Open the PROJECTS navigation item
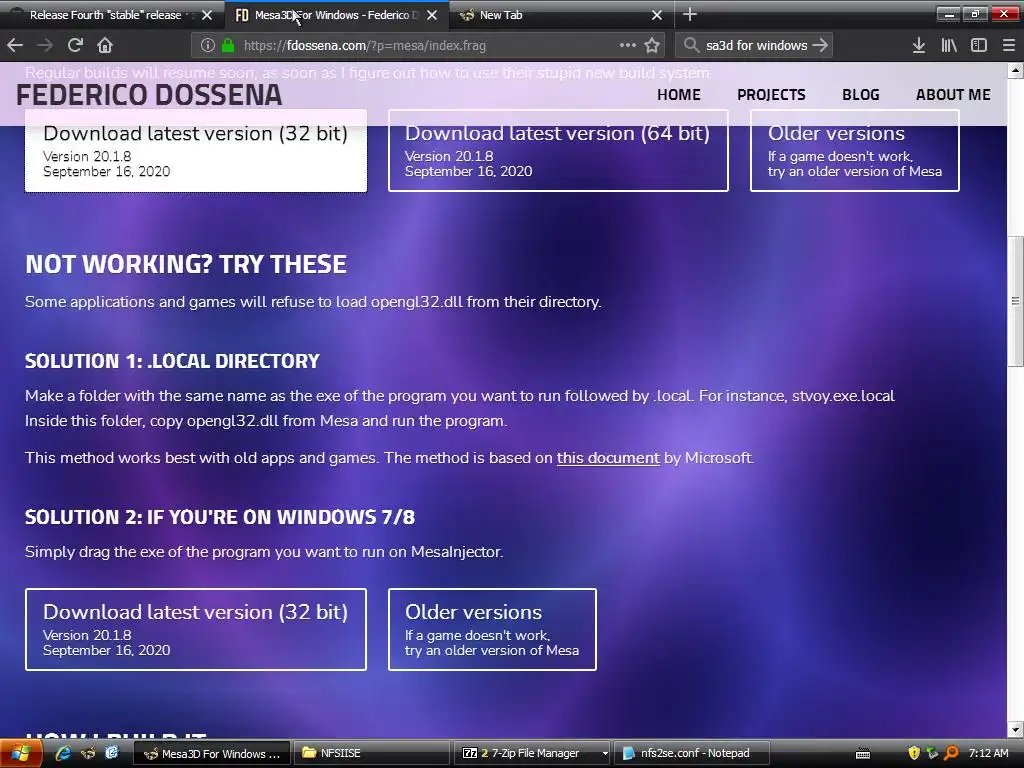The image size is (1024, 768). click(771, 95)
